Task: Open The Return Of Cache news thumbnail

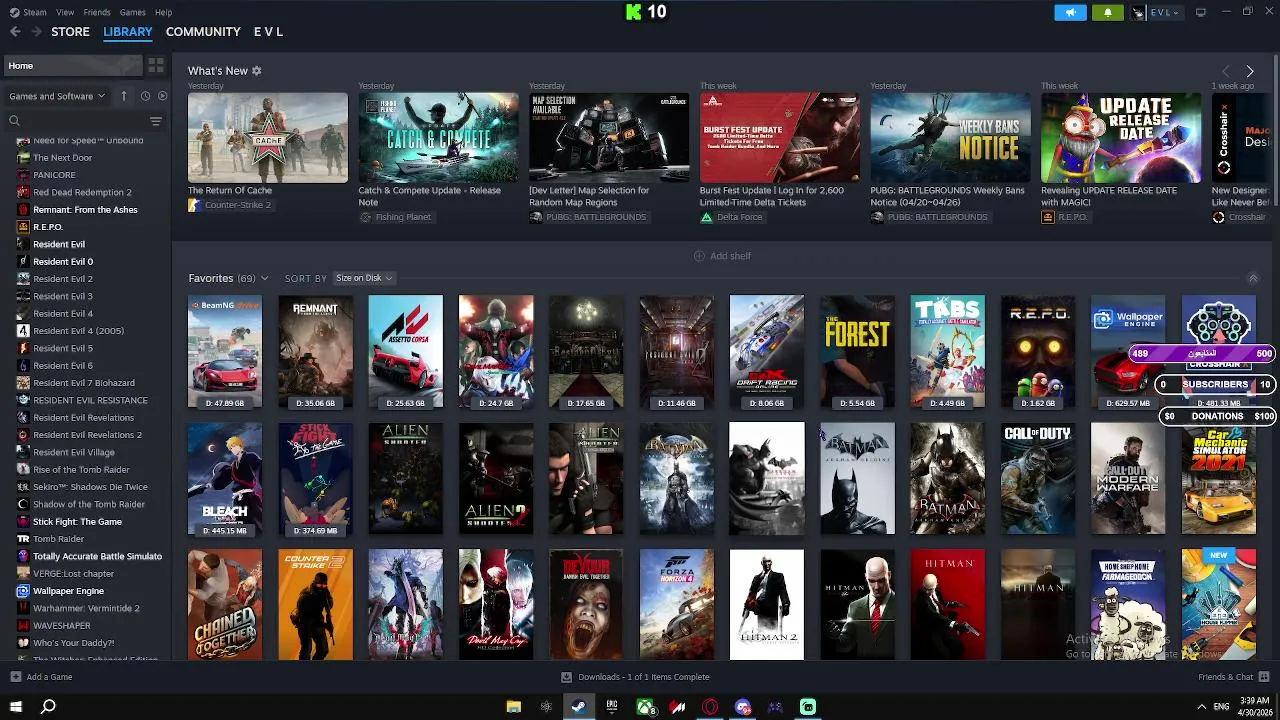Action: (x=268, y=138)
